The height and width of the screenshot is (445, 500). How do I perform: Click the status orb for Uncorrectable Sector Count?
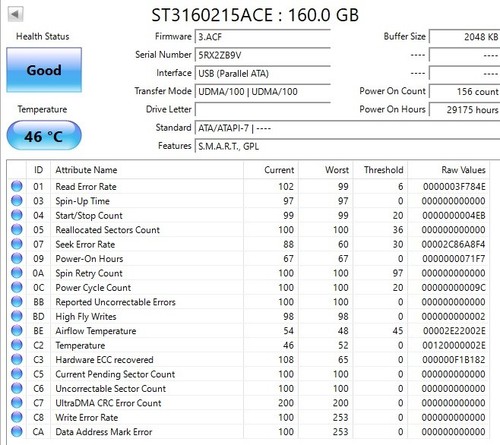click(x=17, y=388)
